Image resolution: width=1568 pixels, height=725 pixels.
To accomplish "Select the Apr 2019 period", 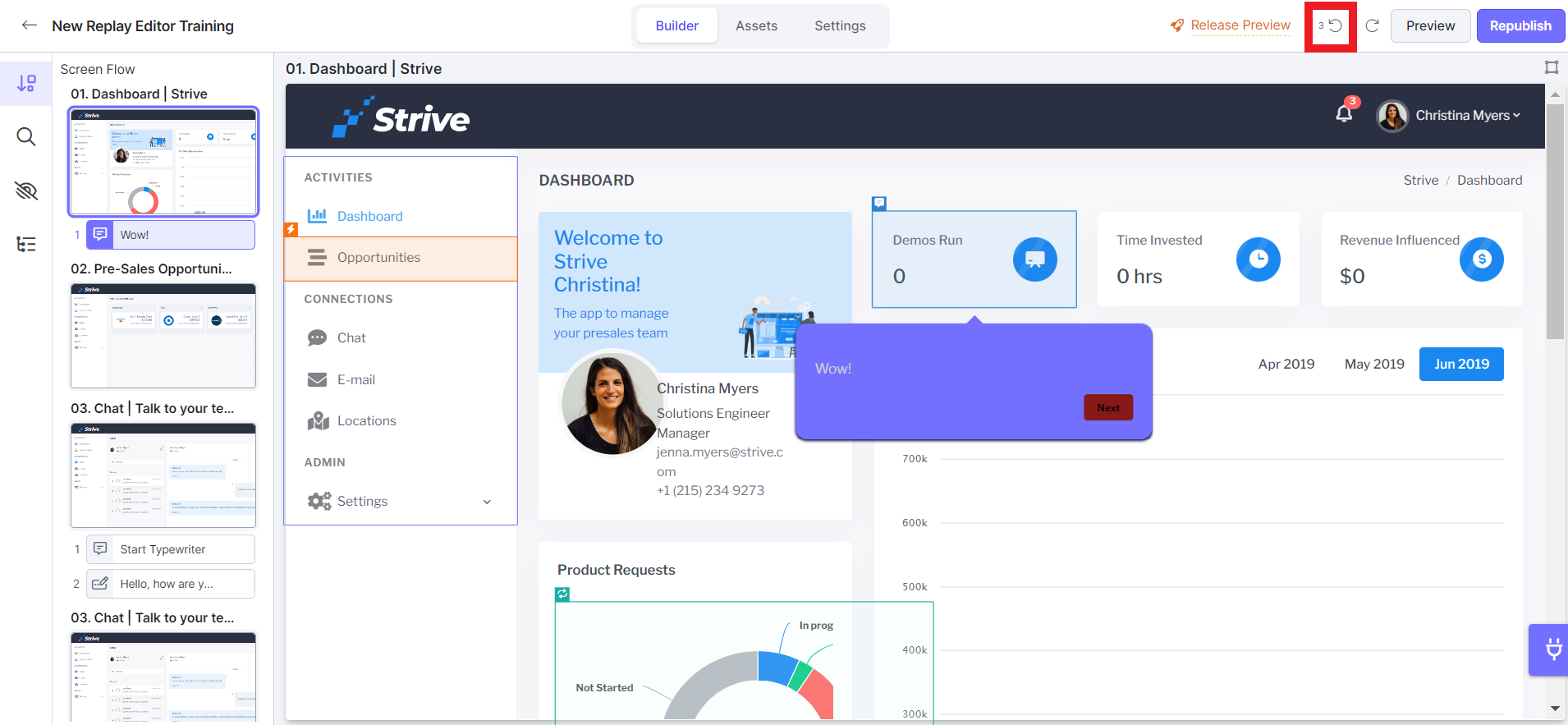I will (x=1286, y=364).
